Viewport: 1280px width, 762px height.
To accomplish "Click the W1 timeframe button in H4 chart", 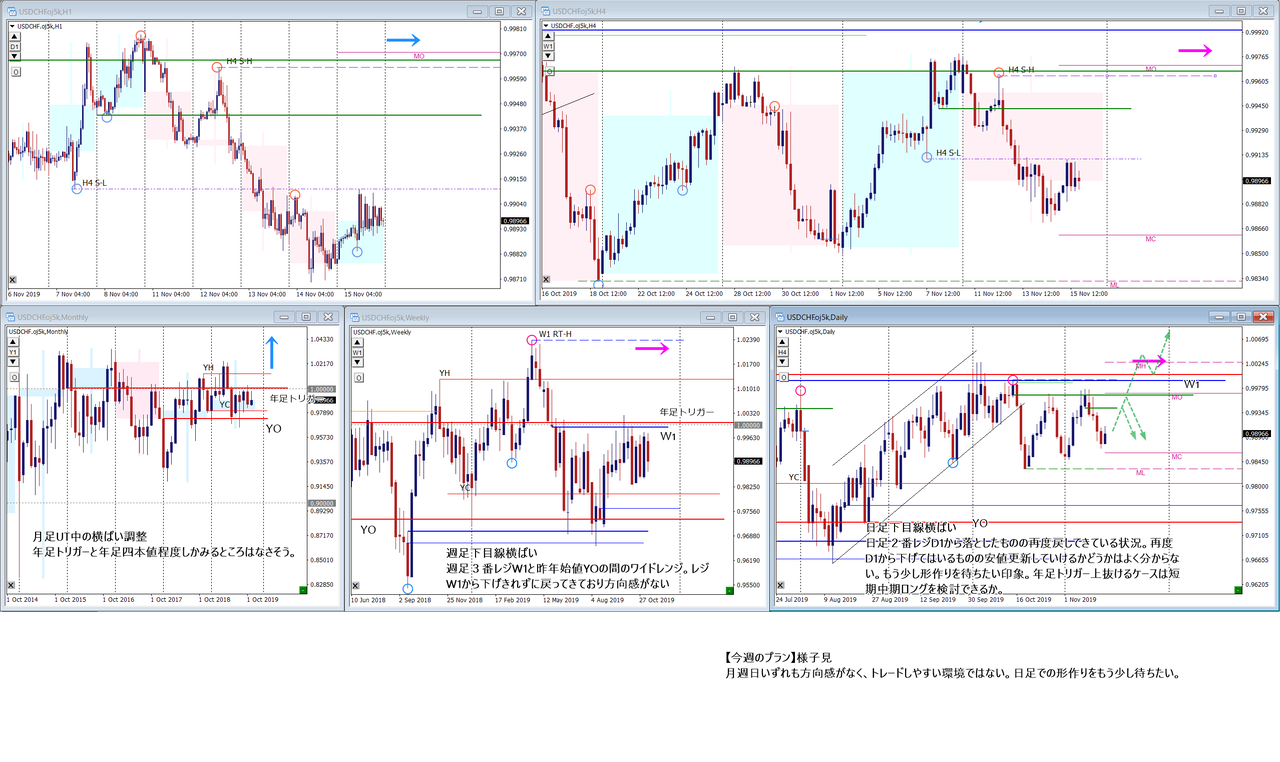I will (x=548, y=46).
